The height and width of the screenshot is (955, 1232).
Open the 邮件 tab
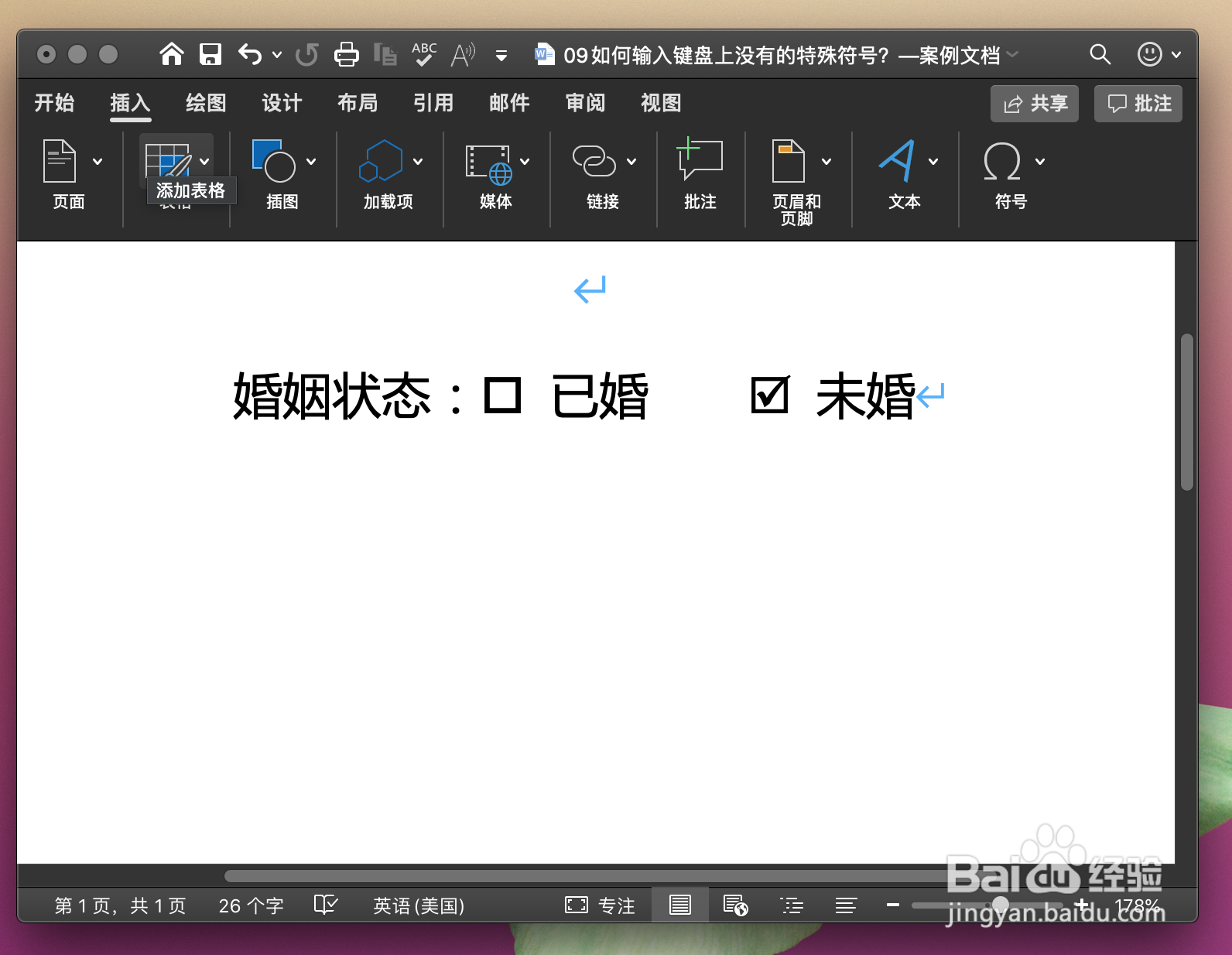tap(509, 103)
